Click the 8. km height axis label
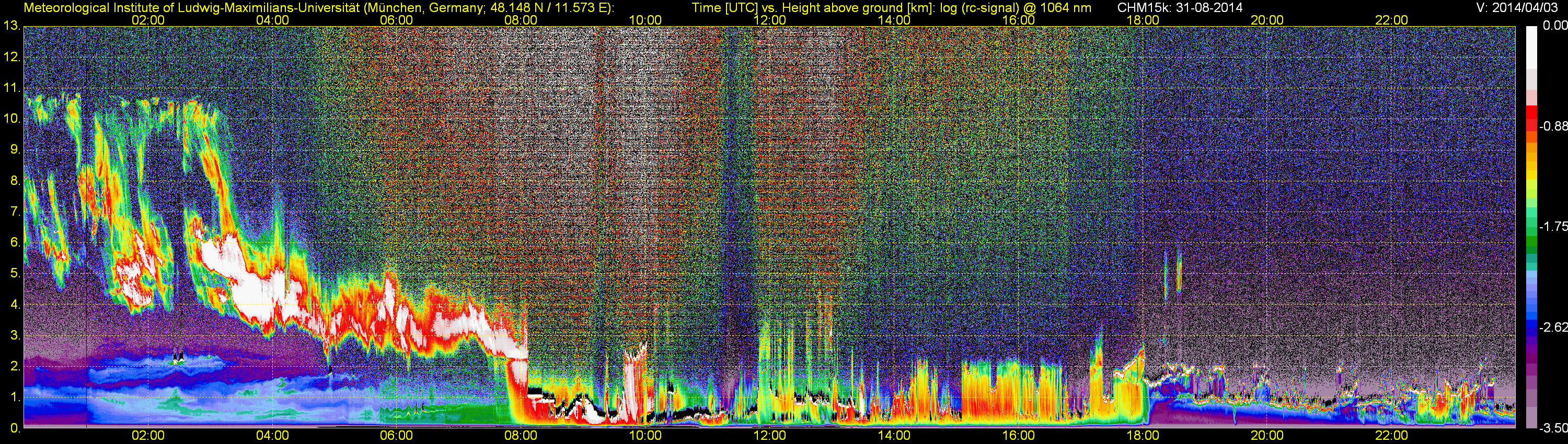1568x444 pixels. (x=15, y=181)
